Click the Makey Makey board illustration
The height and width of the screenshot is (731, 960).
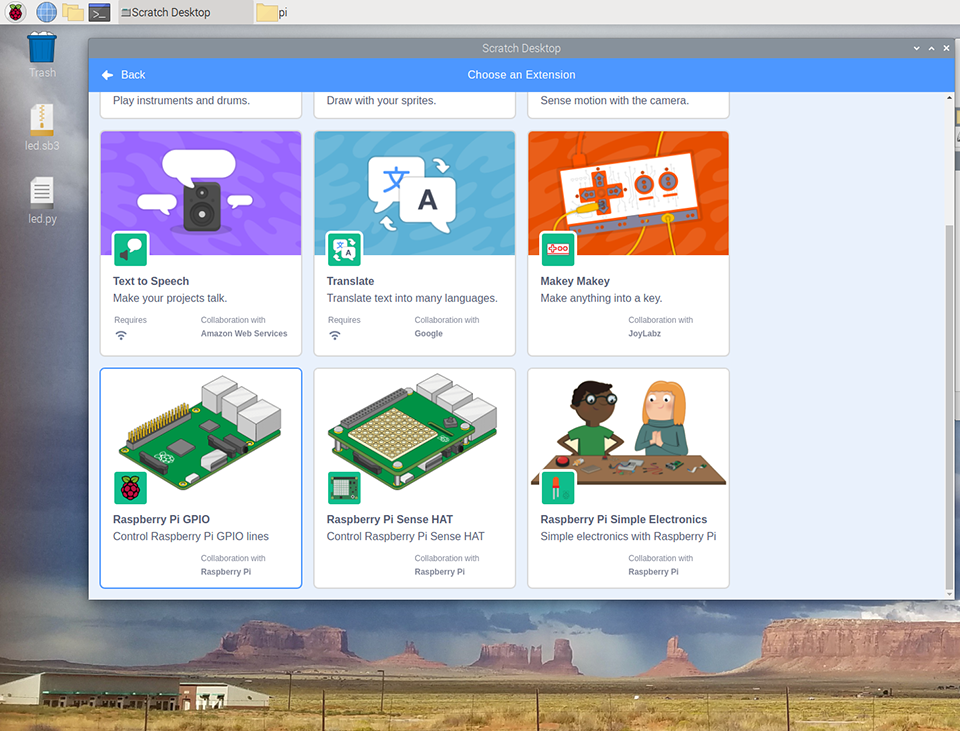(x=628, y=193)
